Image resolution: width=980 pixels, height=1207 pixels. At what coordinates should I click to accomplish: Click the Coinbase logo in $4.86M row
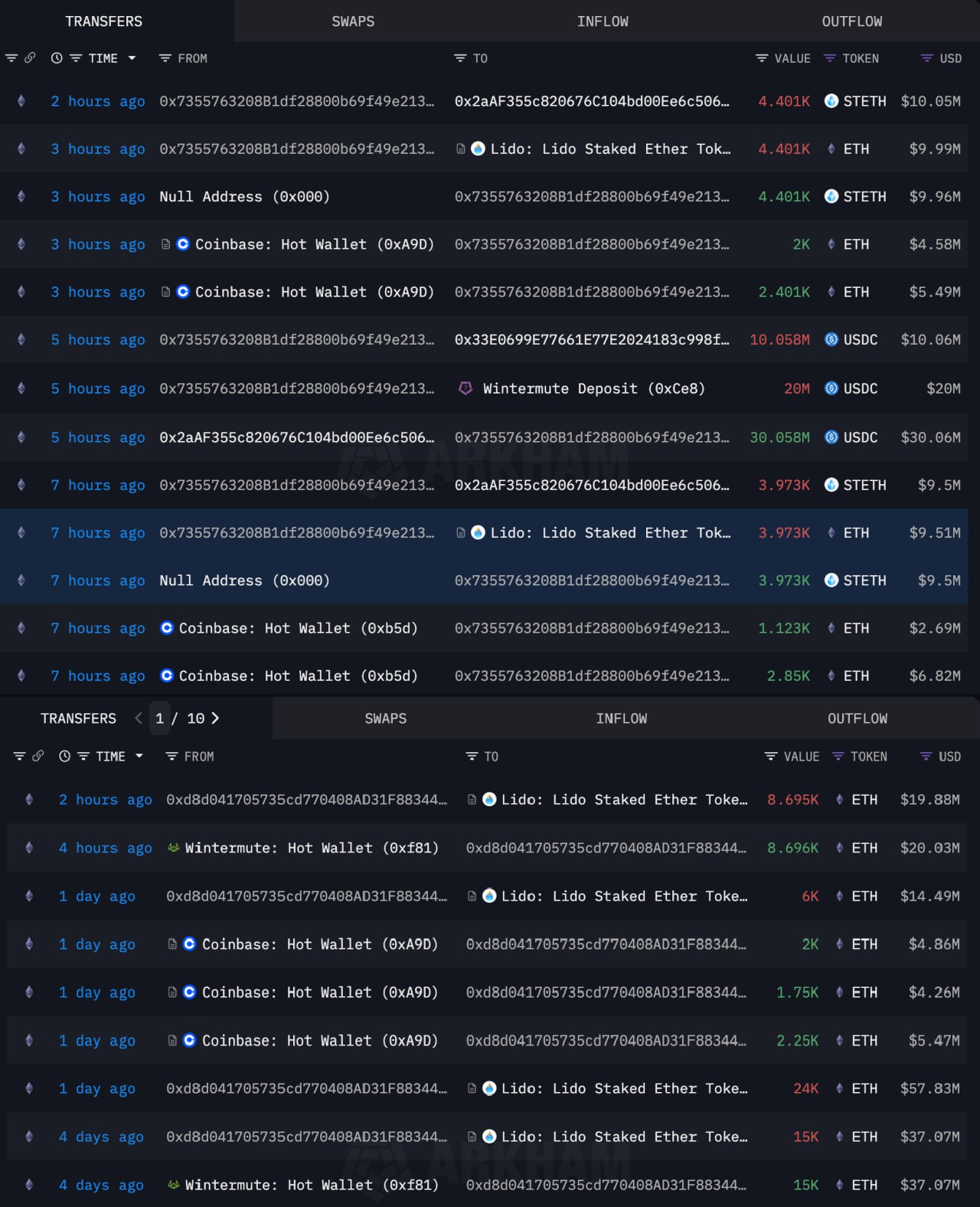tap(189, 944)
